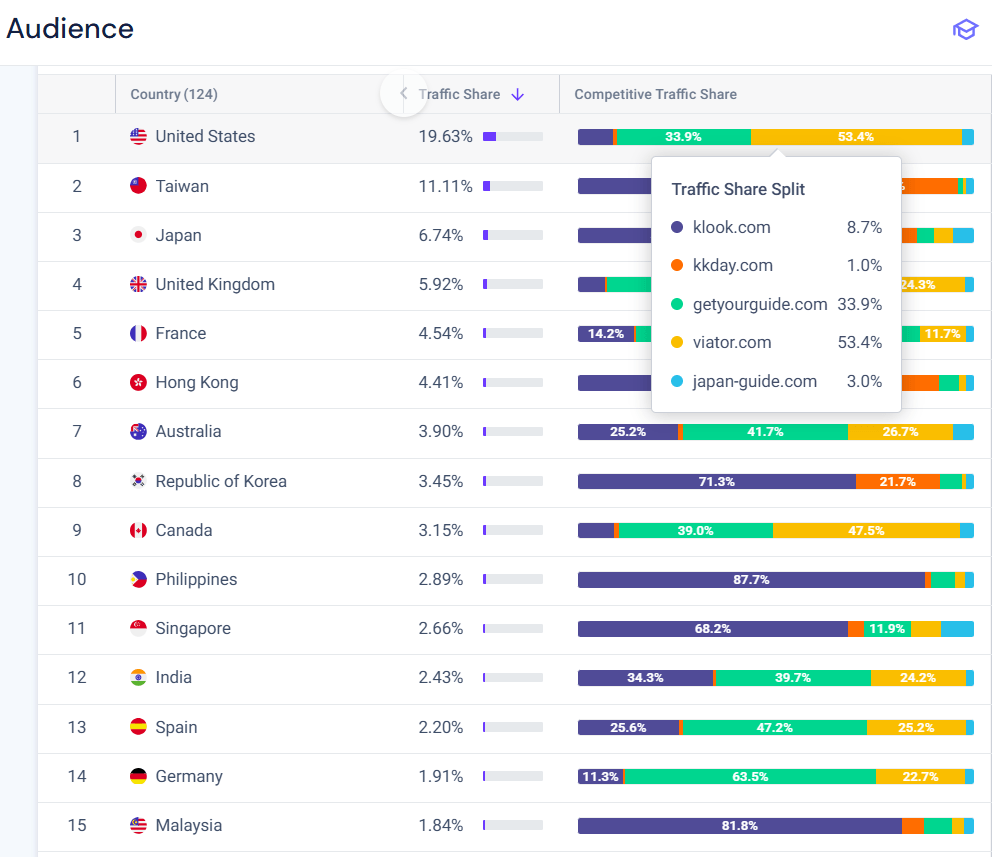Click the France flag icon

[138, 333]
